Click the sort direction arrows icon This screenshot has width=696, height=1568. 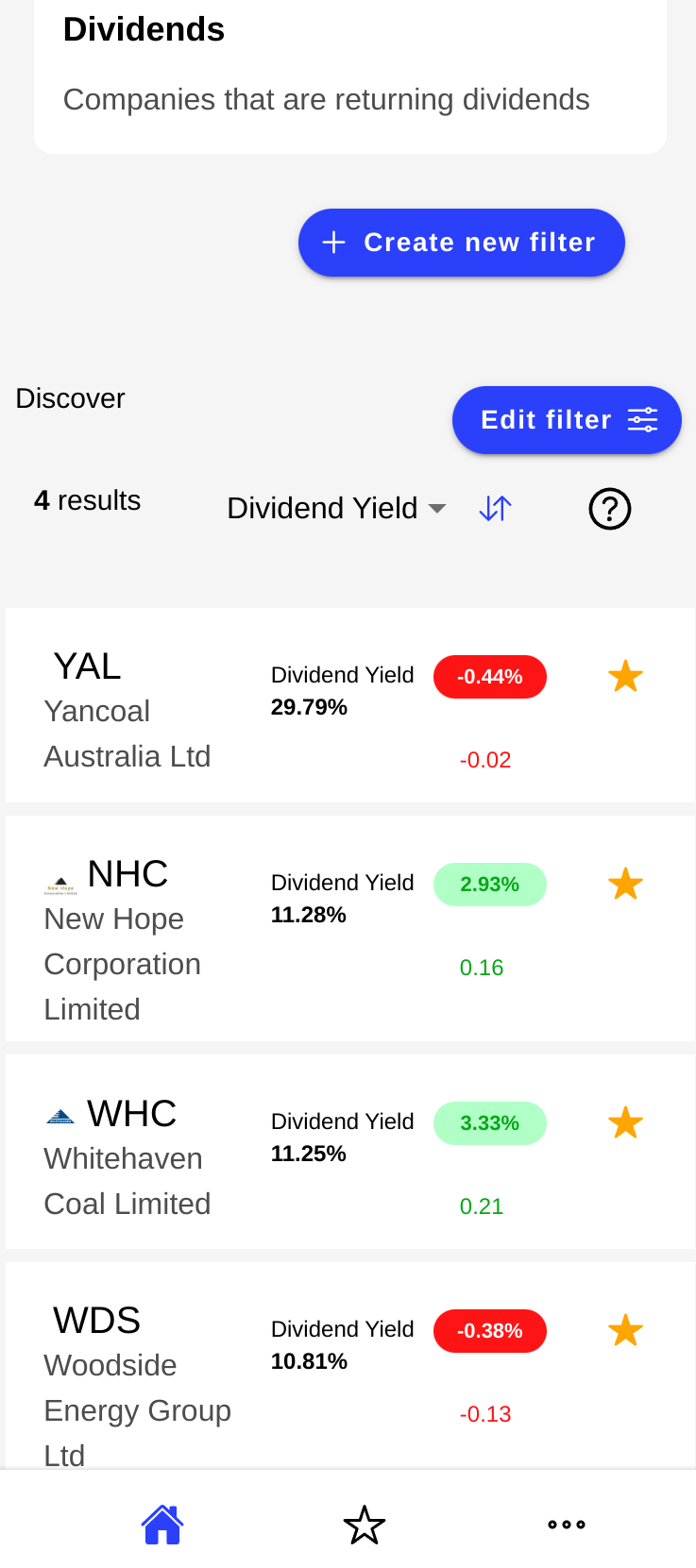pyautogui.click(x=495, y=509)
